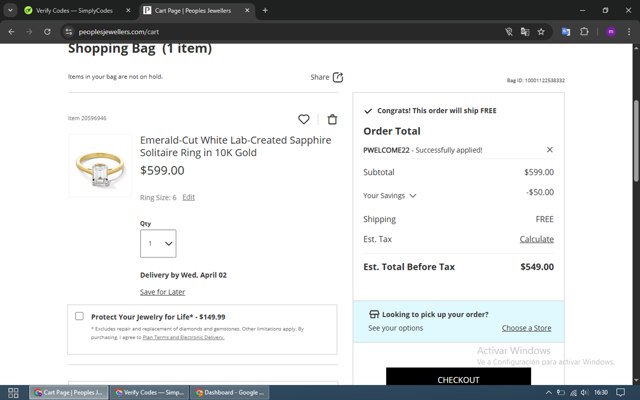Viewport: 640px width, 400px height.
Task: Click the Bag ID number text
Action: [x=536, y=80]
